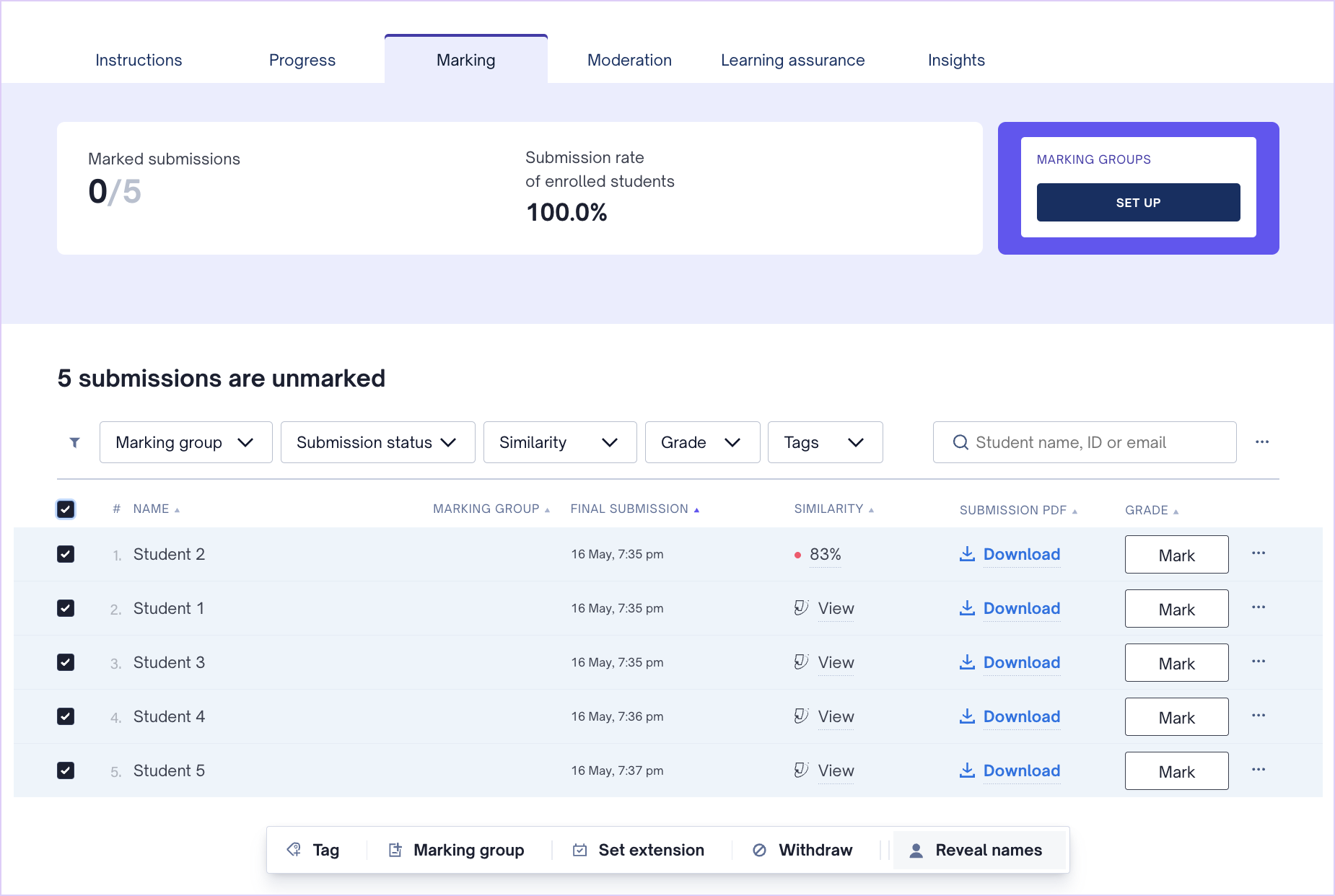1335x896 pixels.
Task: Uncheck the Student 3 checkbox
Action: (x=66, y=662)
